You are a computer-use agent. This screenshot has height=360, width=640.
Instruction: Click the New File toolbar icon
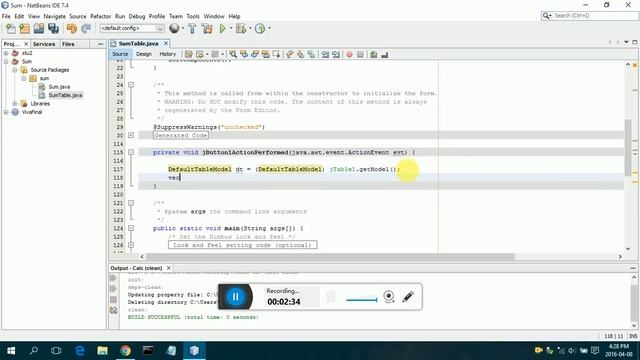(x=11, y=29)
